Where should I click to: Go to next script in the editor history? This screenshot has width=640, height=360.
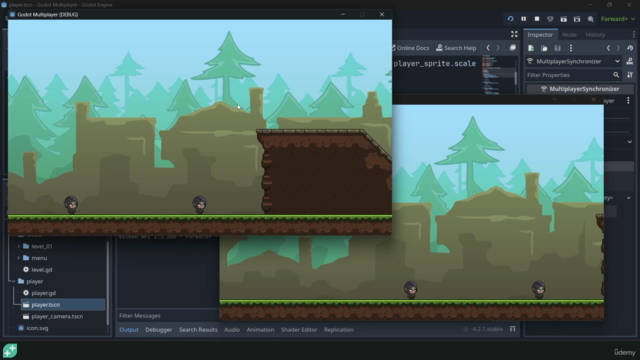coord(498,48)
